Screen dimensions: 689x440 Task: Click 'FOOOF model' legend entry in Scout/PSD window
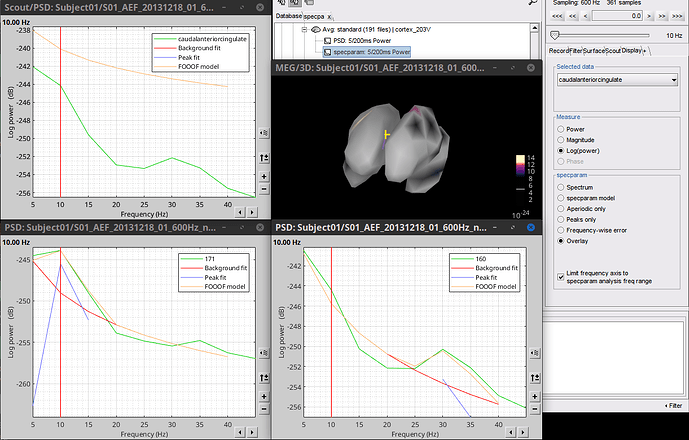198,67
